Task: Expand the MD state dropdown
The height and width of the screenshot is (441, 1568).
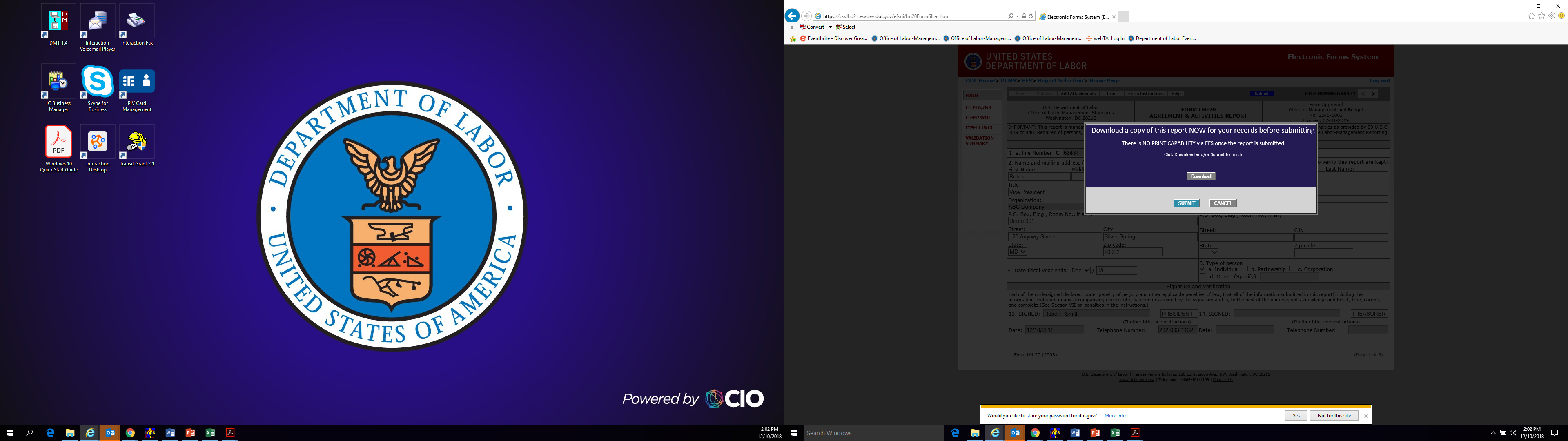Action: [1017, 252]
